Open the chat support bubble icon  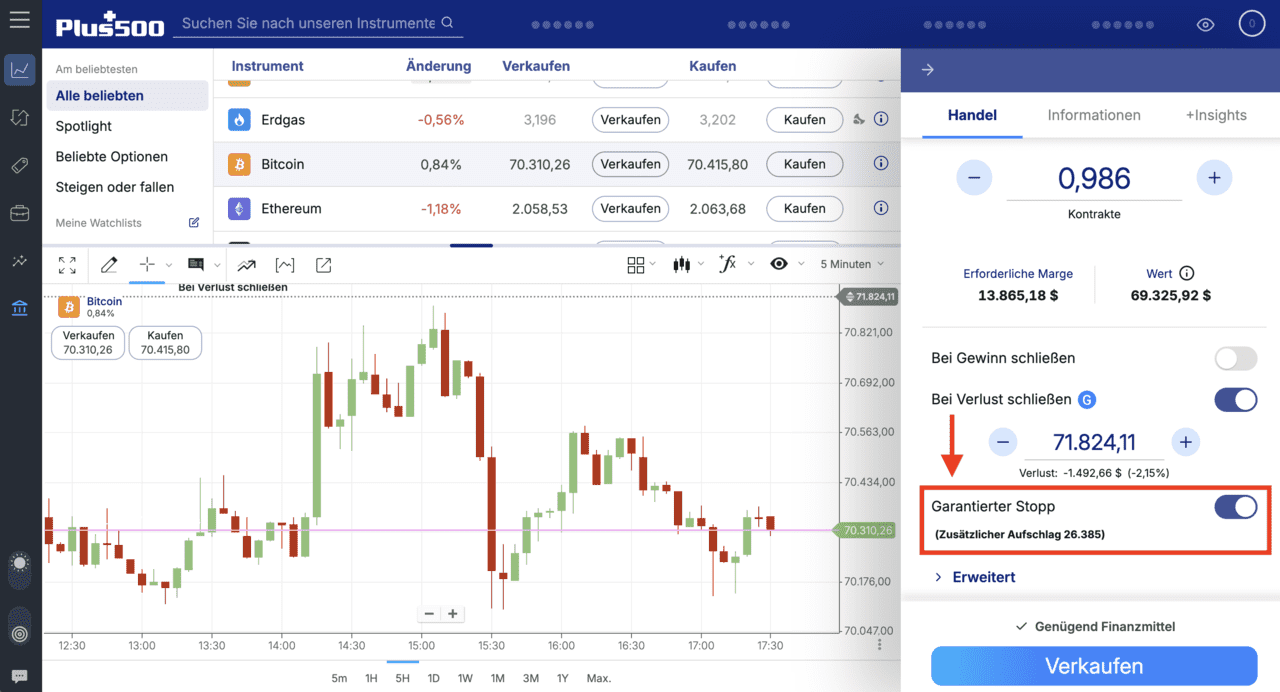(x=19, y=676)
